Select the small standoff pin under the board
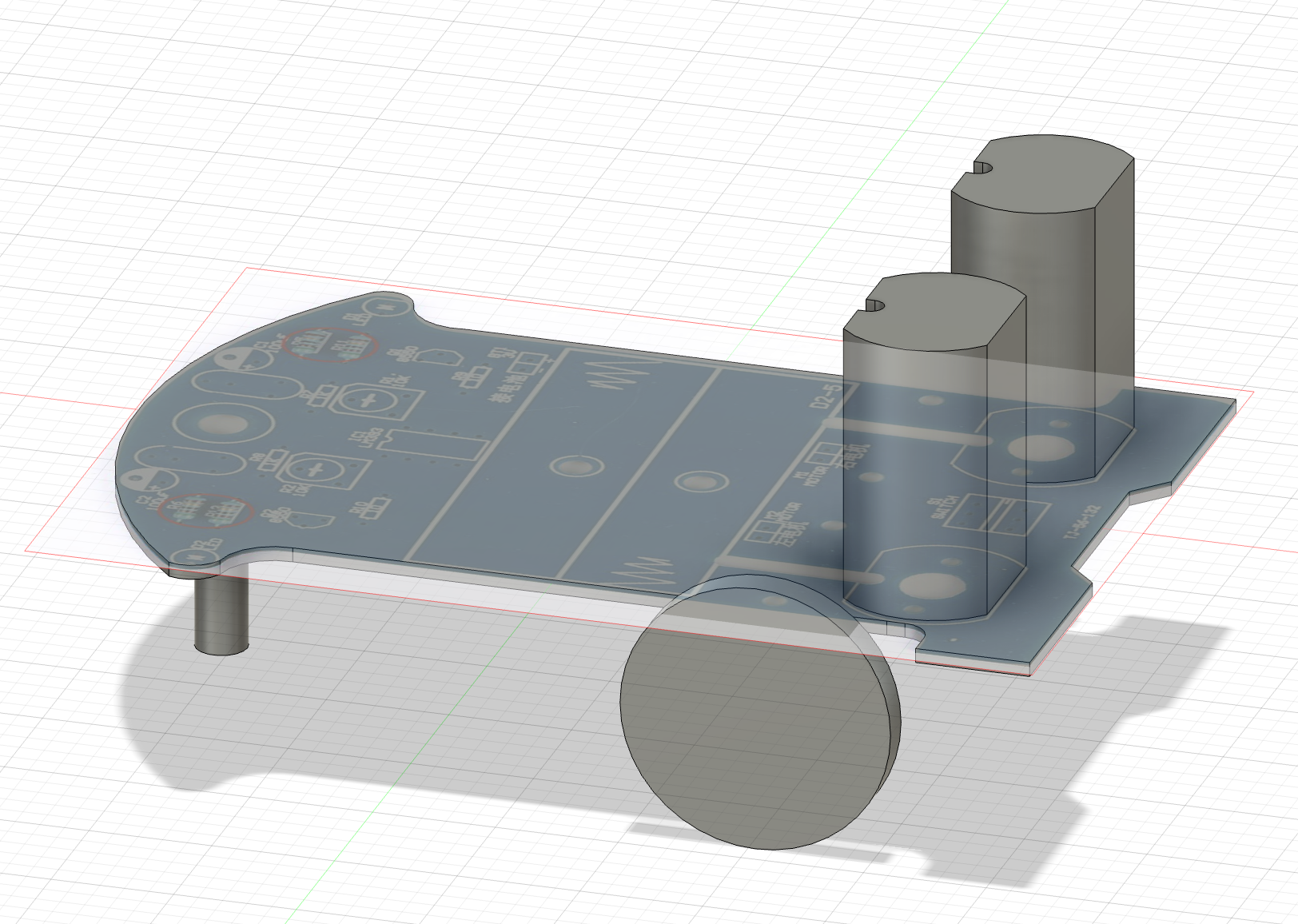This screenshot has width=1298, height=924. click(221, 611)
